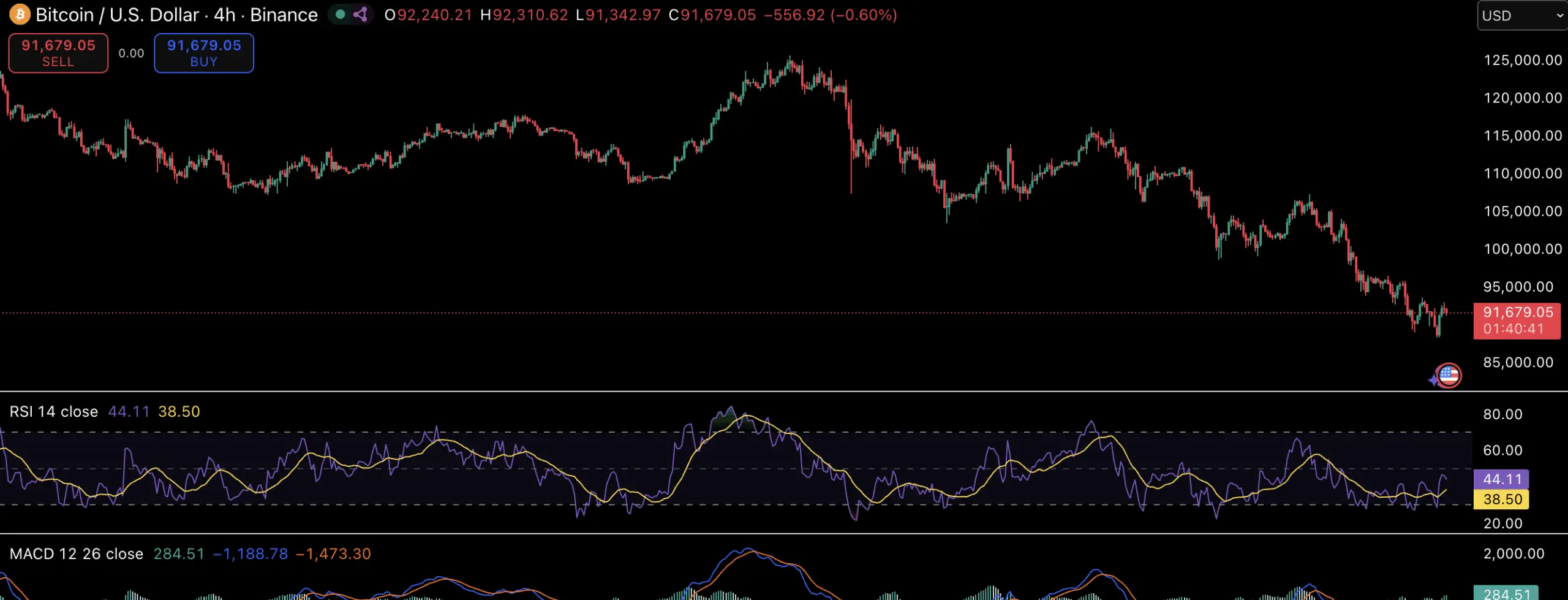Click the yellow 38.50 RSI legend value

pyautogui.click(x=179, y=412)
